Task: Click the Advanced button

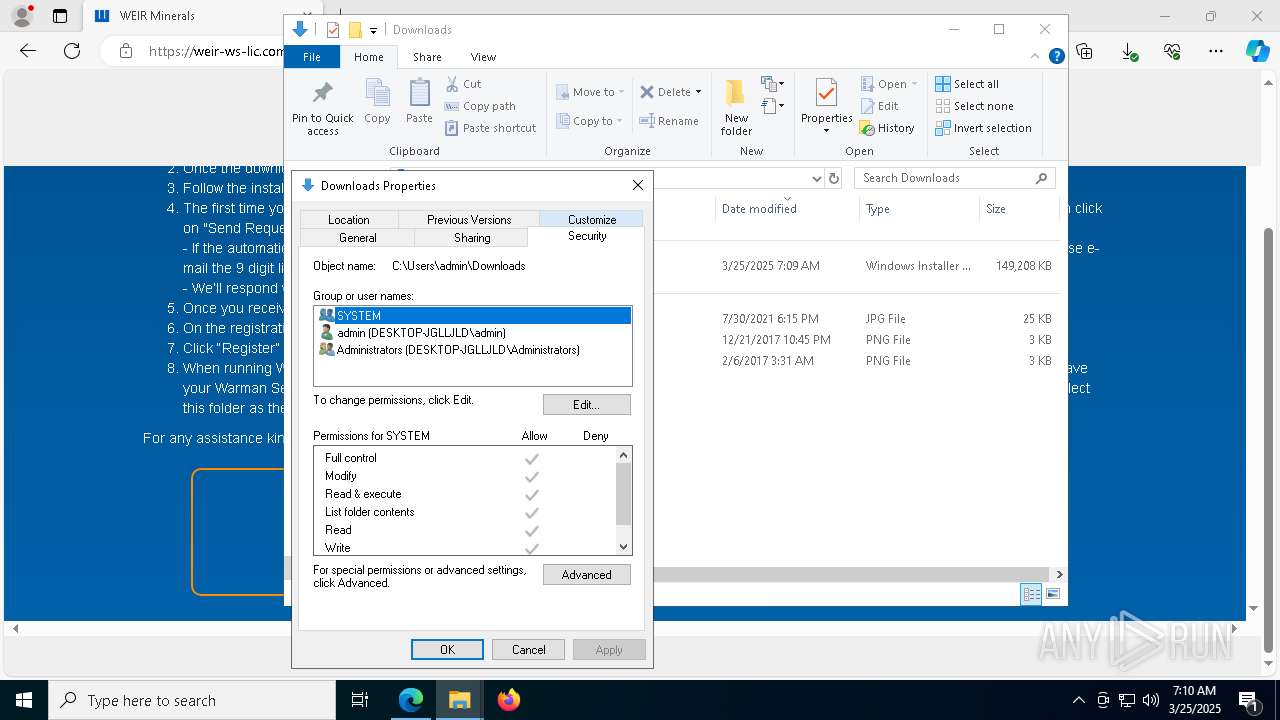Action: 587,575
